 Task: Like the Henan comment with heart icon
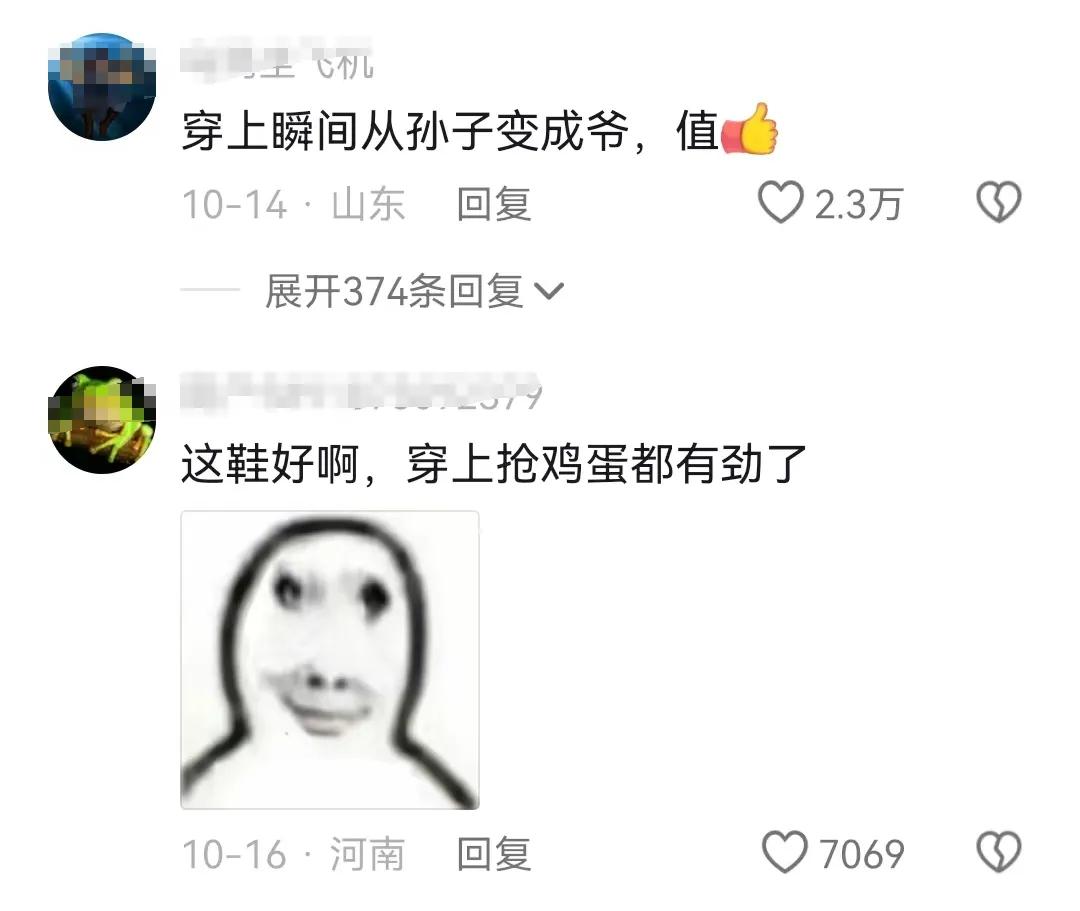(784, 852)
